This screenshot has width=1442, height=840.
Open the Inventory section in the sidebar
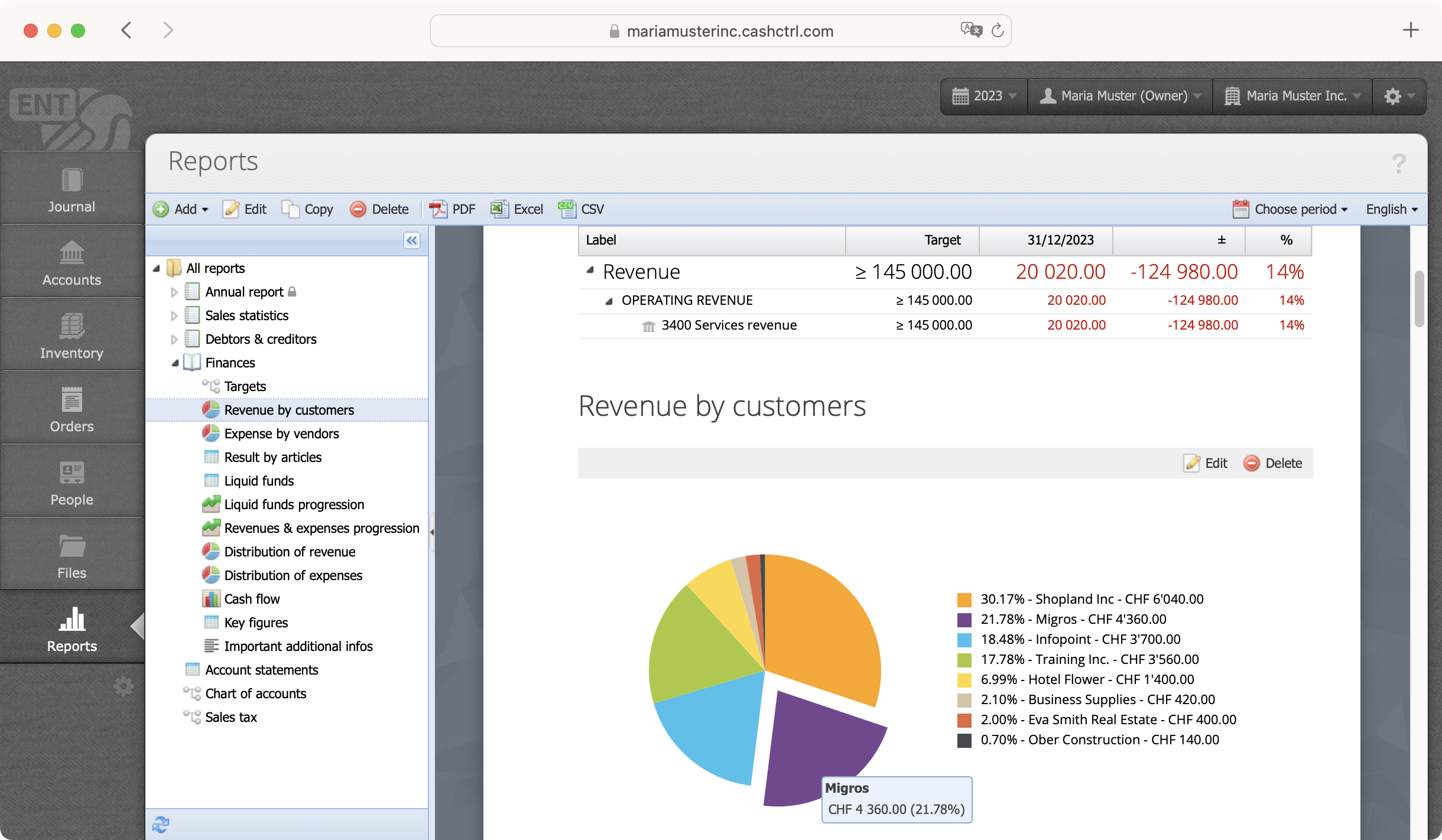pos(72,337)
